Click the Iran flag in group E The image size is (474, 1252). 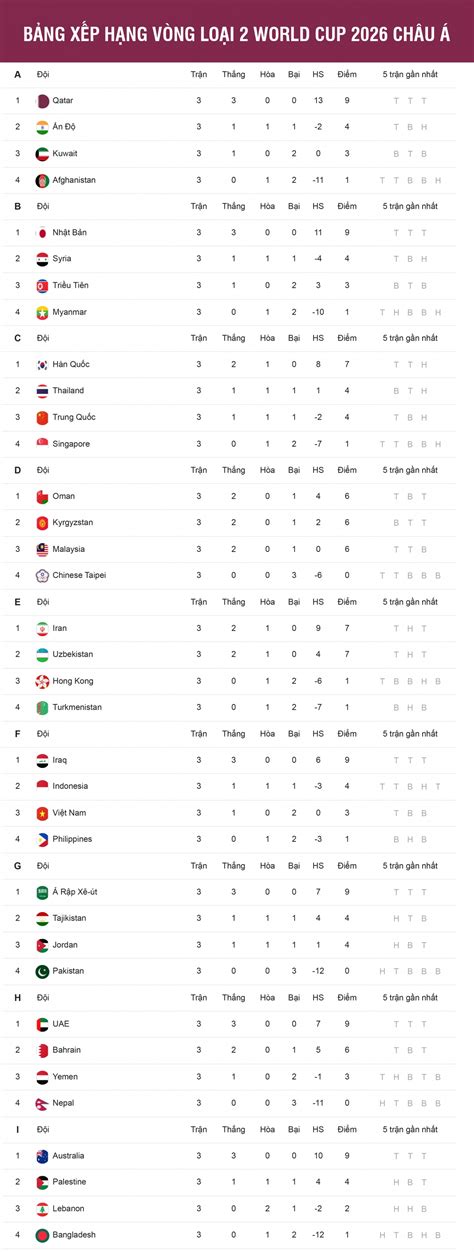point(42,628)
